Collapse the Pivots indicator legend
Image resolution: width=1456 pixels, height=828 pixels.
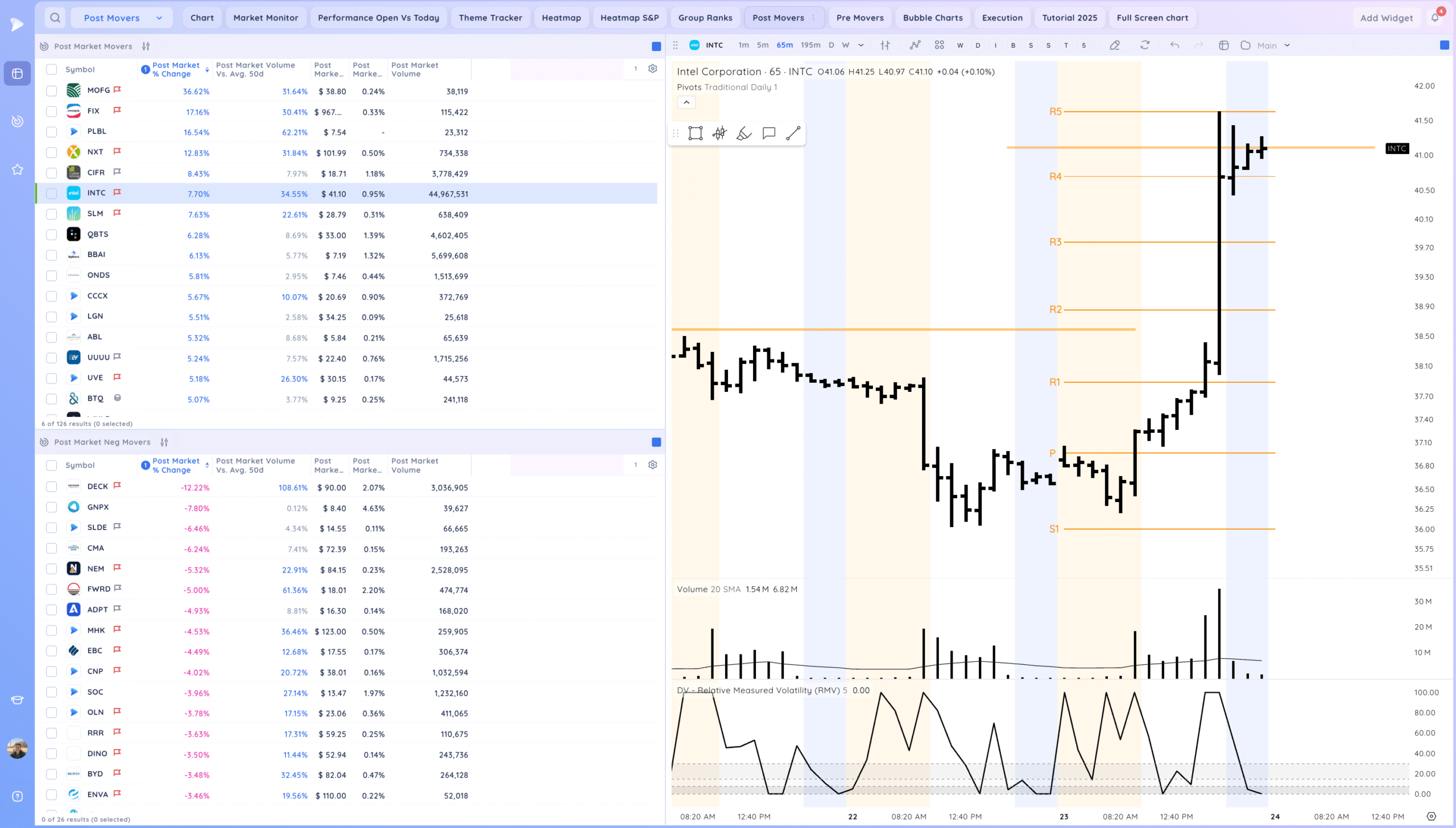pos(686,102)
